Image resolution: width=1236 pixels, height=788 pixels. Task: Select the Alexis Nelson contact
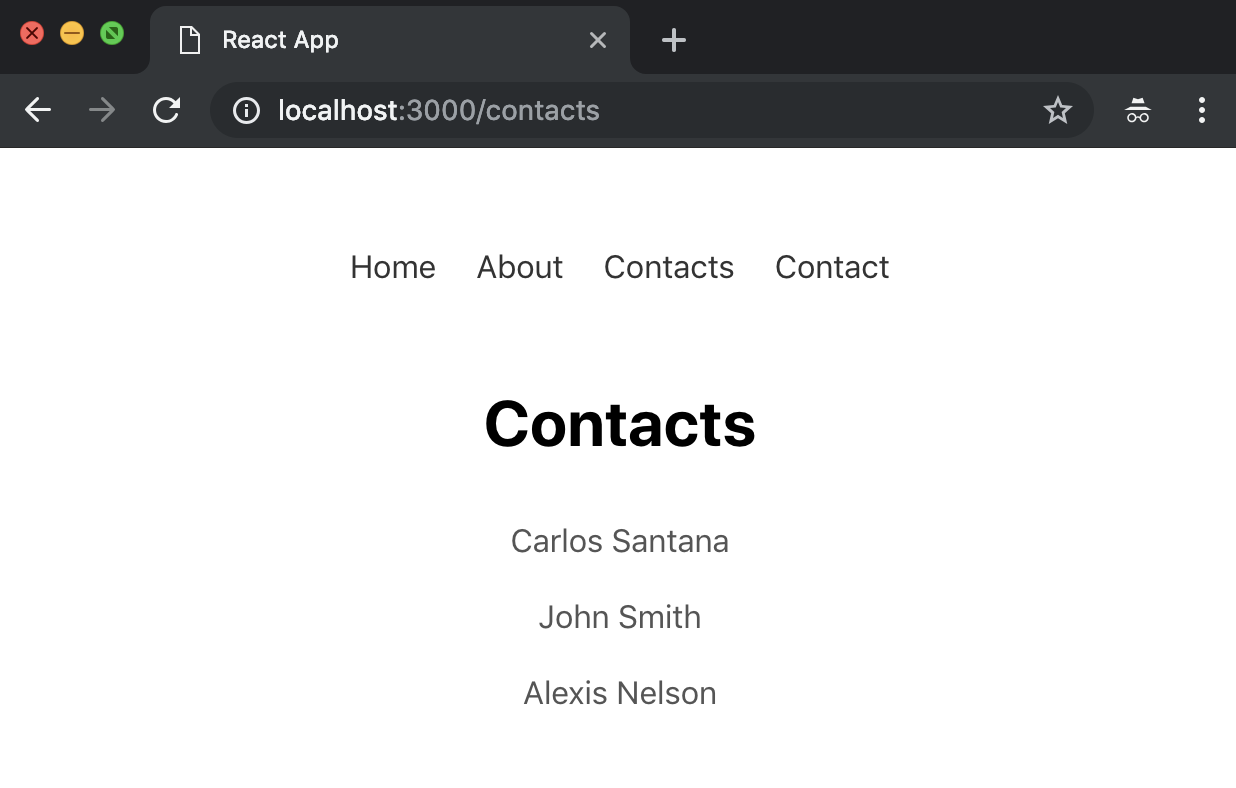pyautogui.click(x=620, y=693)
